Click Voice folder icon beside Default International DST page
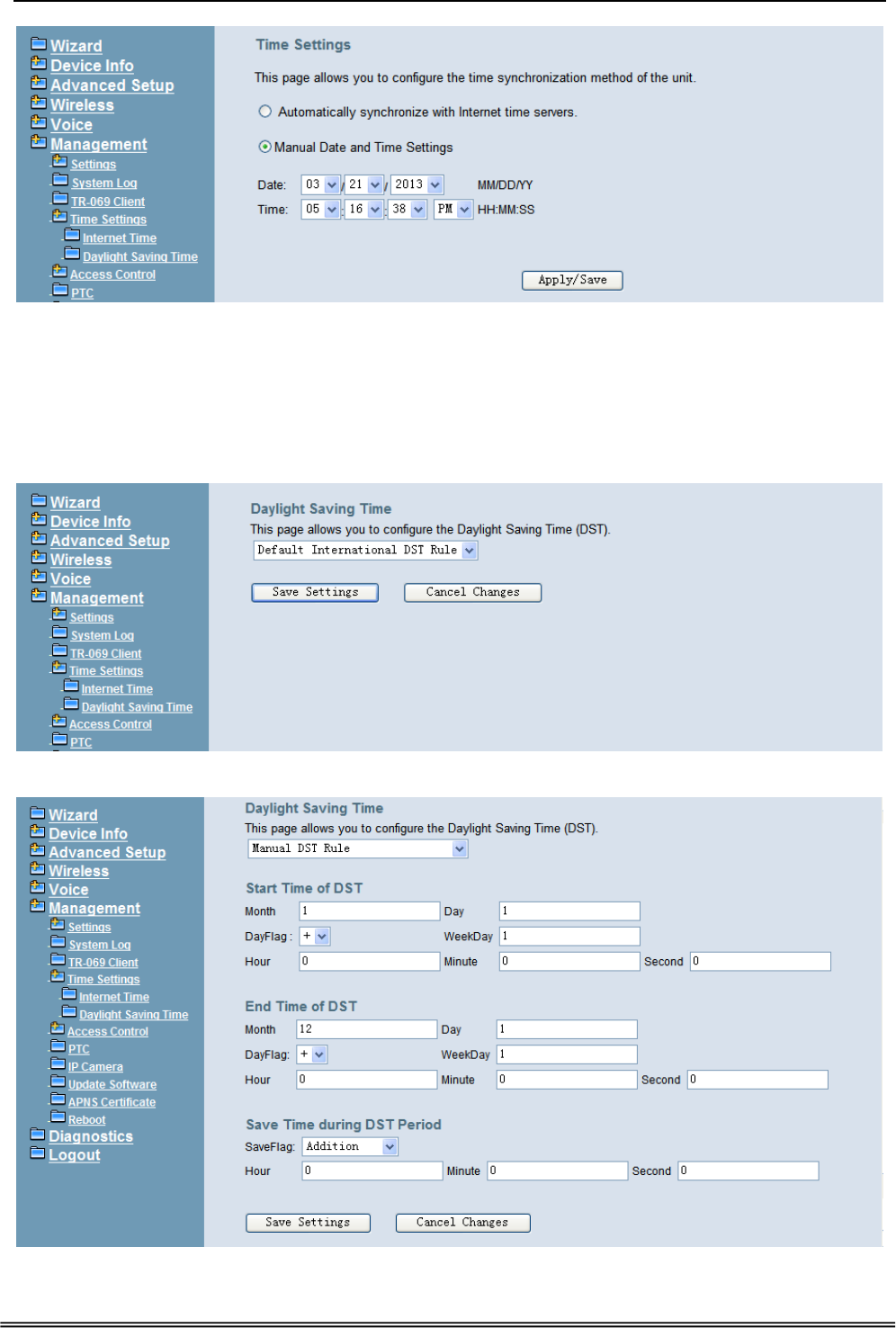Screen dimensions: 896x1328 [39, 577]
